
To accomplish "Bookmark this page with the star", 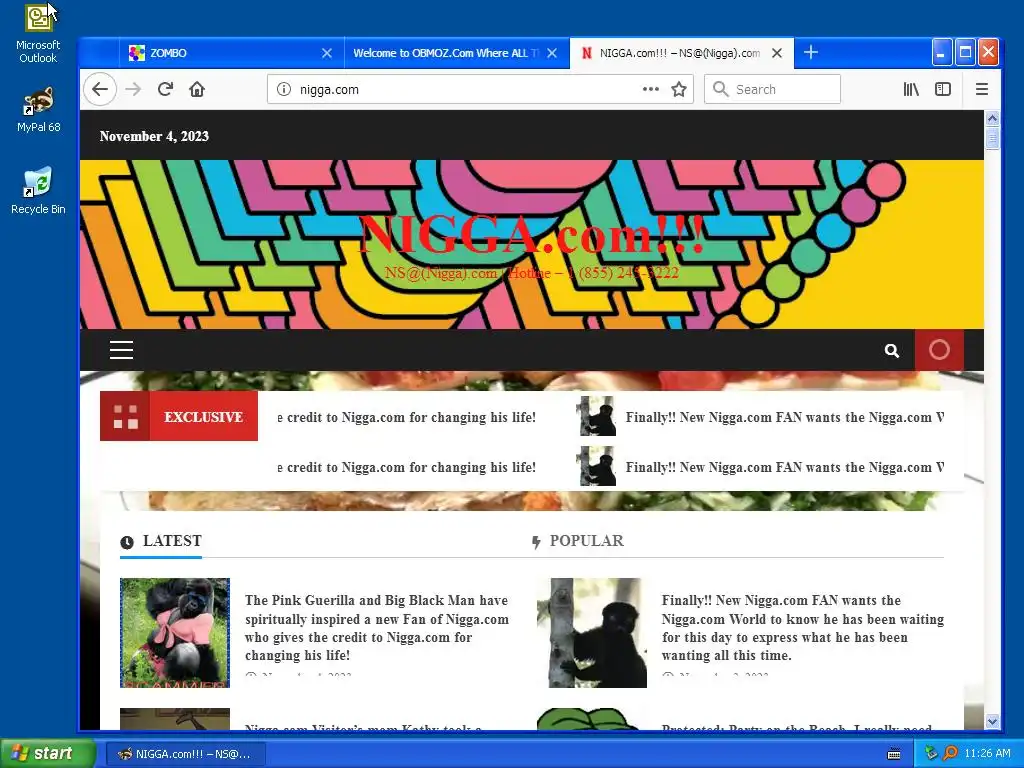I will (x=679, y=89).
